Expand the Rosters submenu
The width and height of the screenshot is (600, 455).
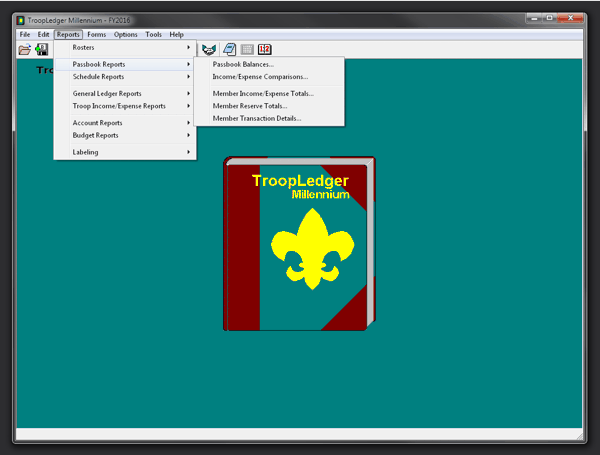[125, 47]
